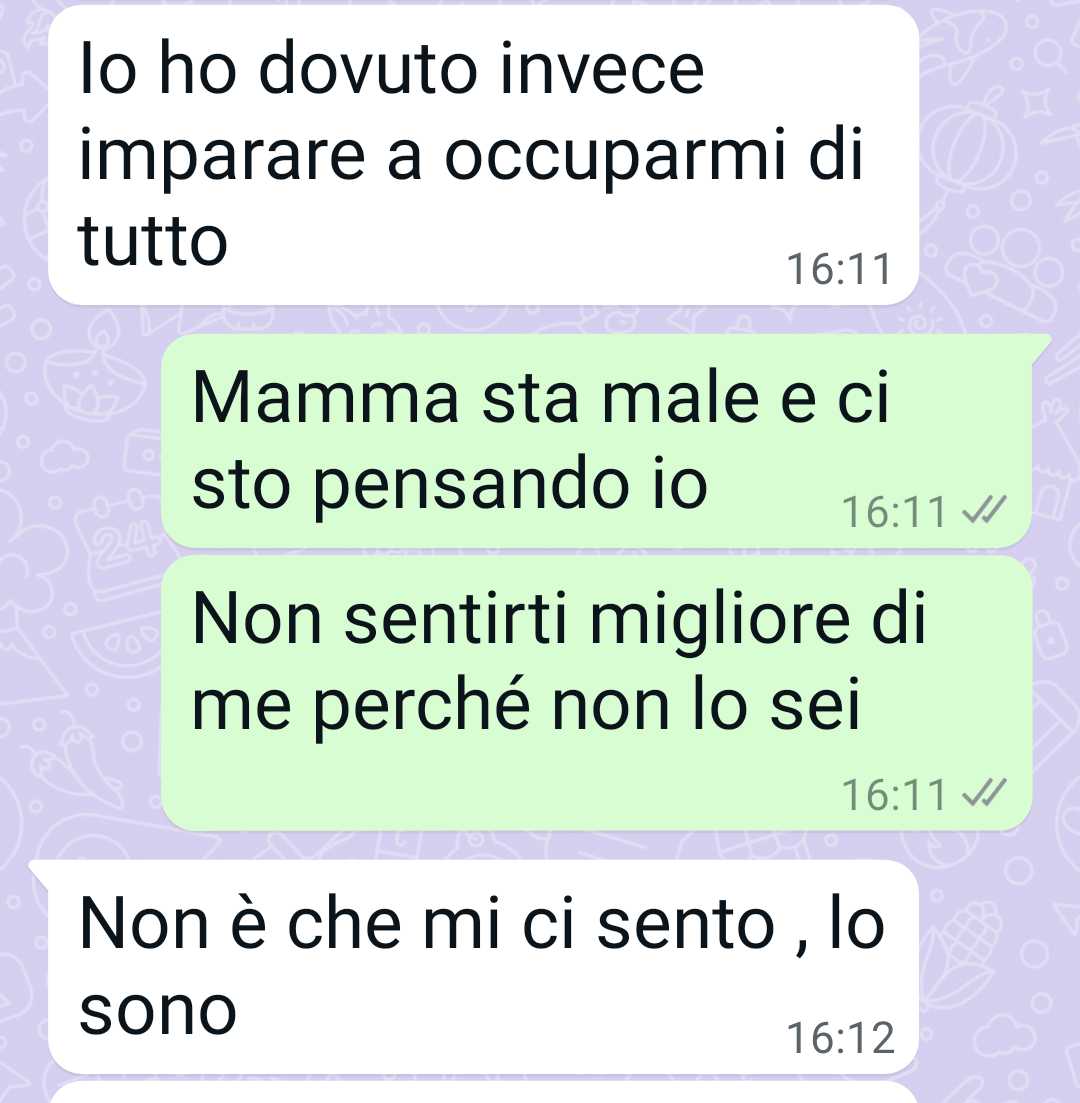
Task: Click the 16:11 time under 'perché non lo sei'
Action: point(894,795)
